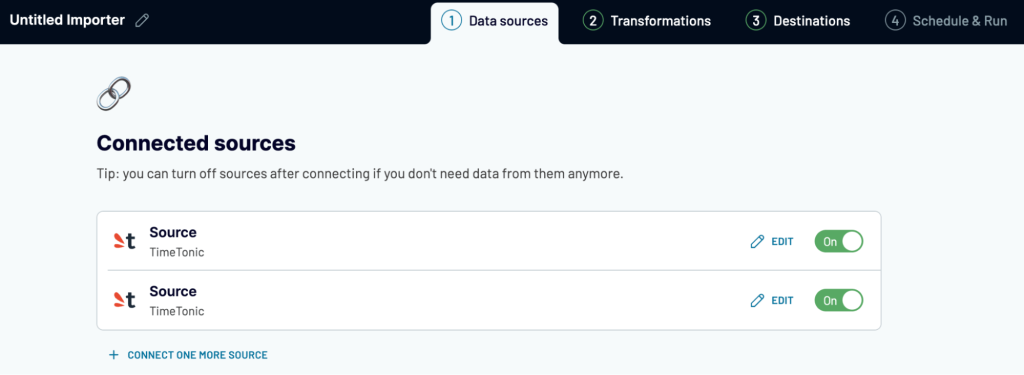Open the Transformations tab
Screen dimensions: 1024x375
[647, 21]
